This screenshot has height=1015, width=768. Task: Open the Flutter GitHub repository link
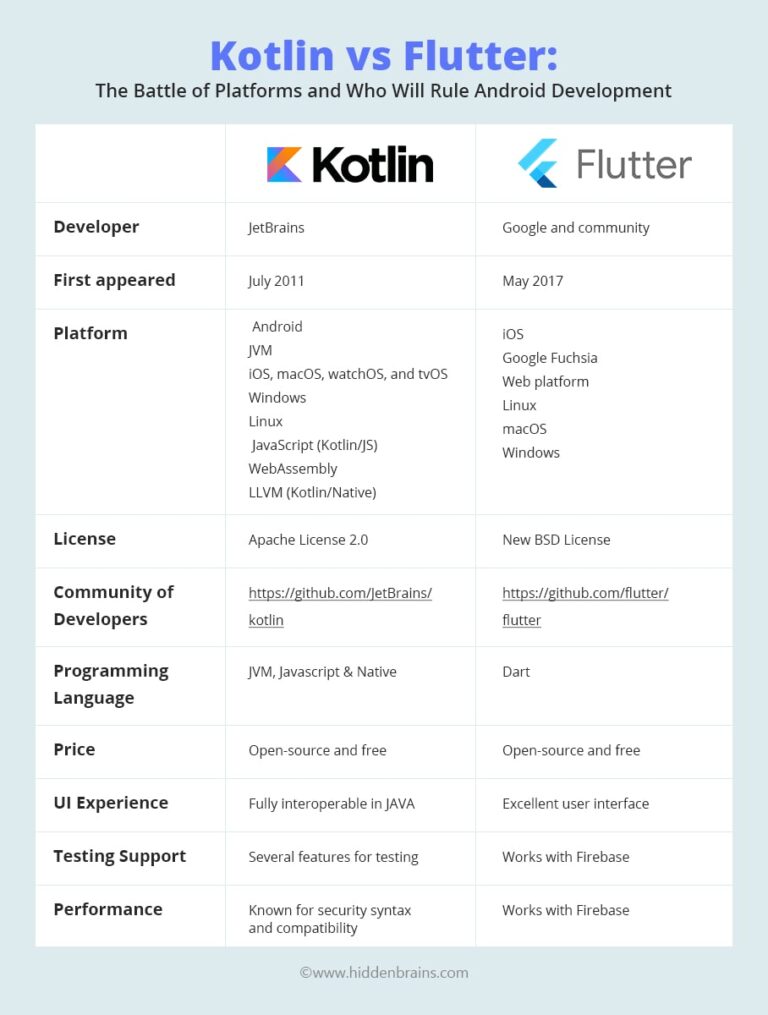585,594
